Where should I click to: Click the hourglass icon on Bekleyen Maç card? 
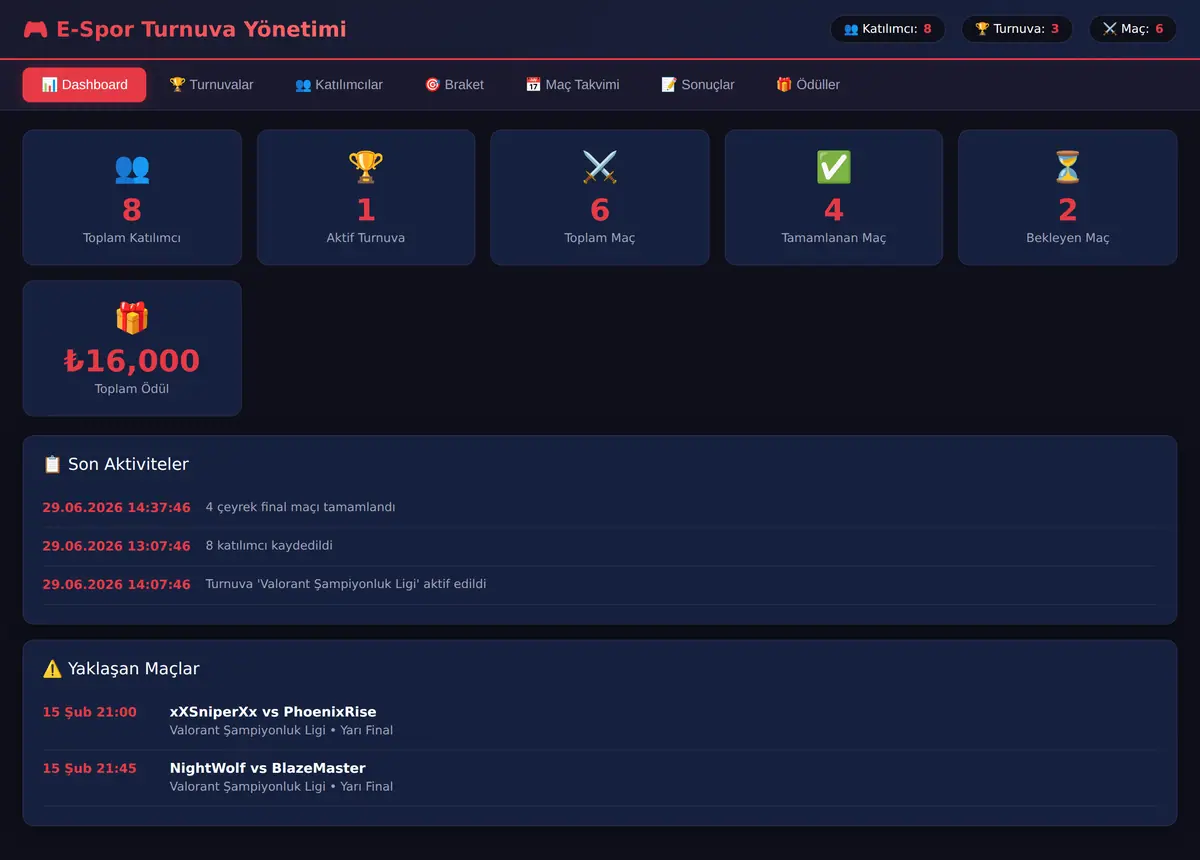pyautogui.click(x=1068, y=167)
